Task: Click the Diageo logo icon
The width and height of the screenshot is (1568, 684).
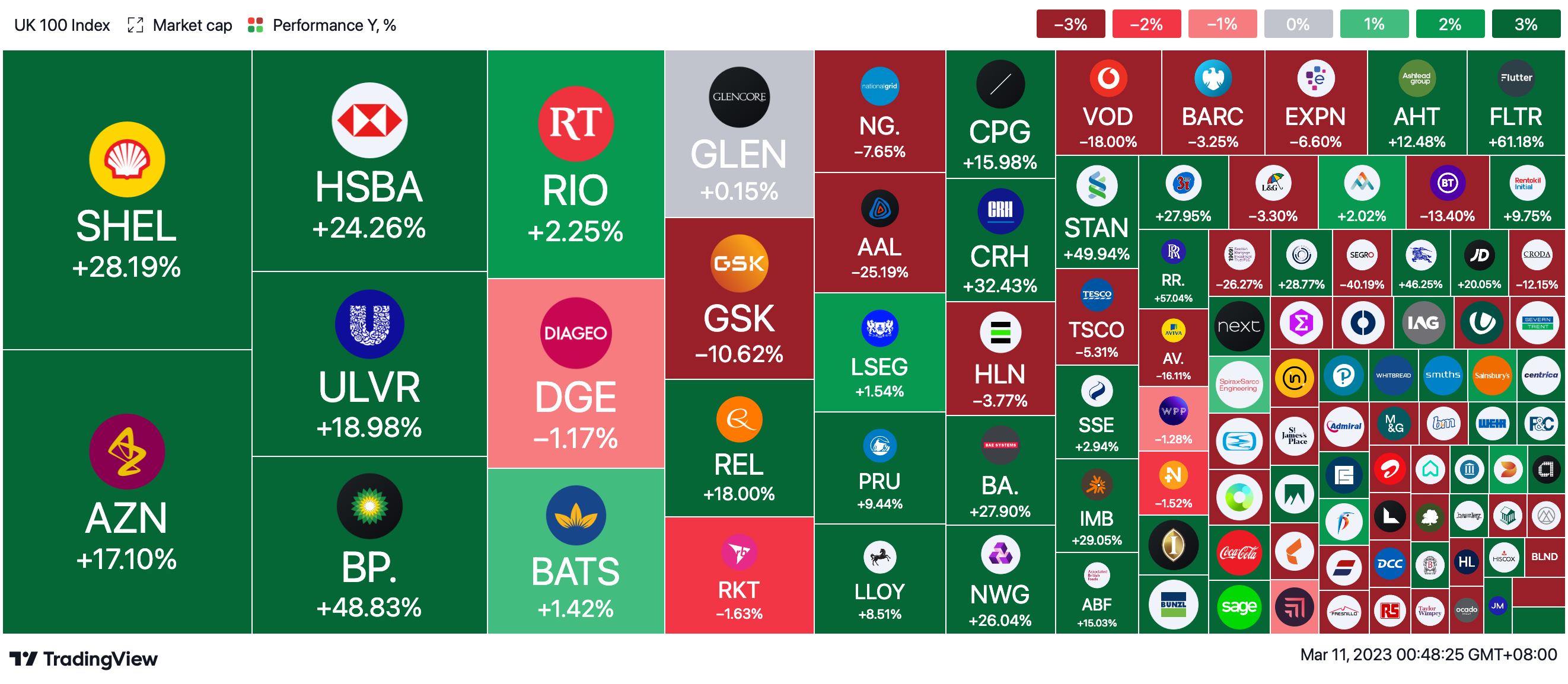Action: pos(575,333)
